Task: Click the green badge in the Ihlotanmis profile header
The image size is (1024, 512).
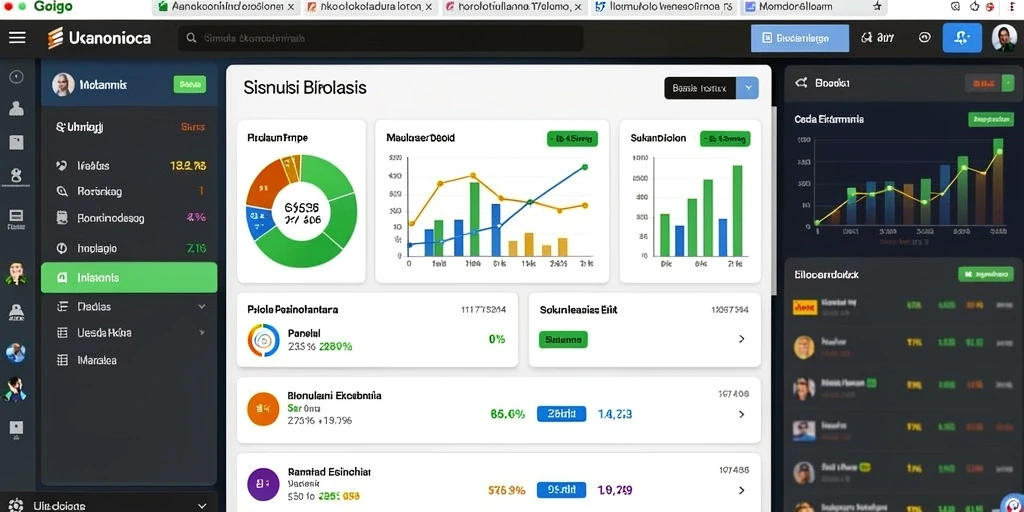Action: [189, 84]
